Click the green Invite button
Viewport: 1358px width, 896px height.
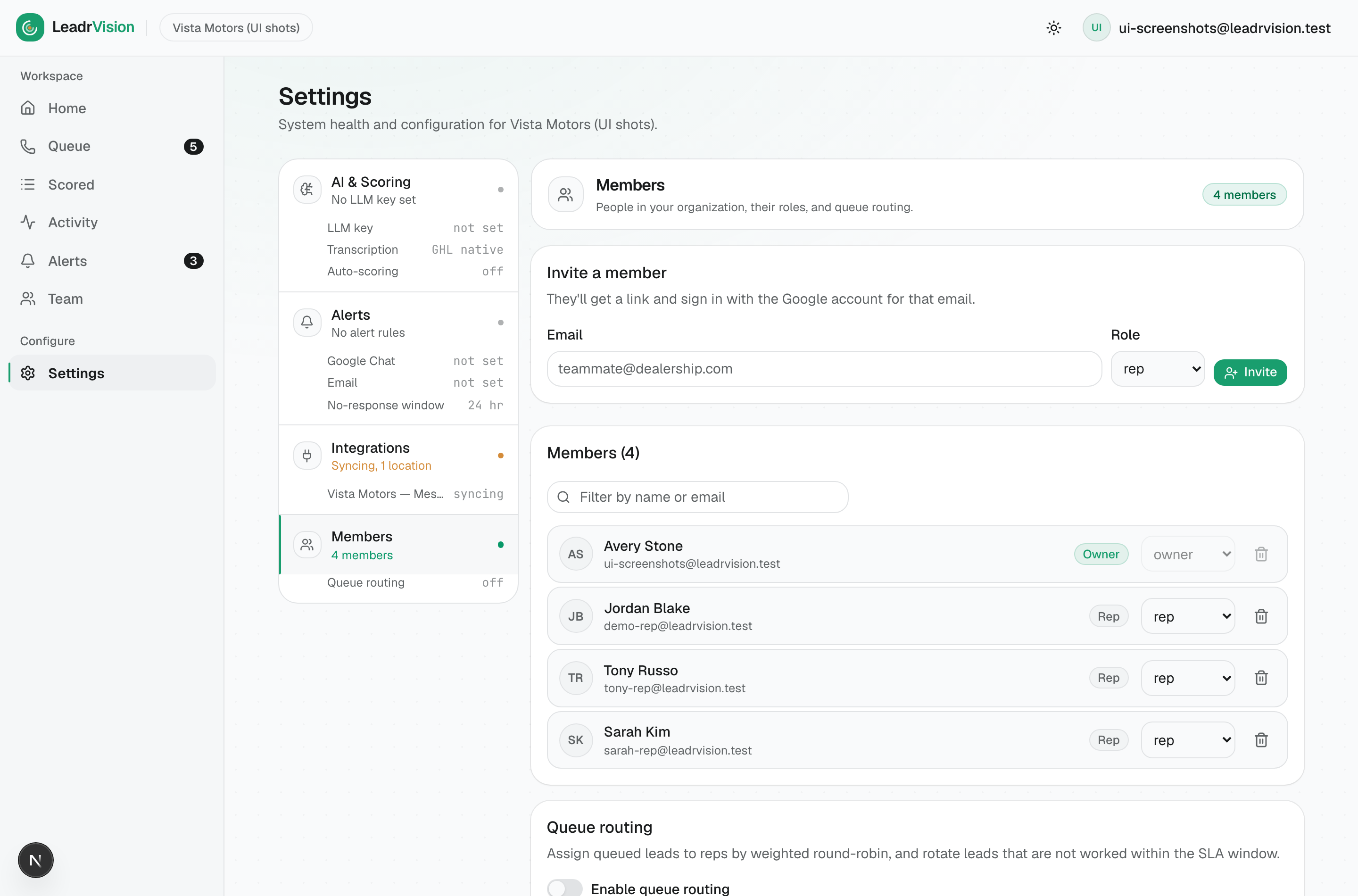tap(1250, 373)
